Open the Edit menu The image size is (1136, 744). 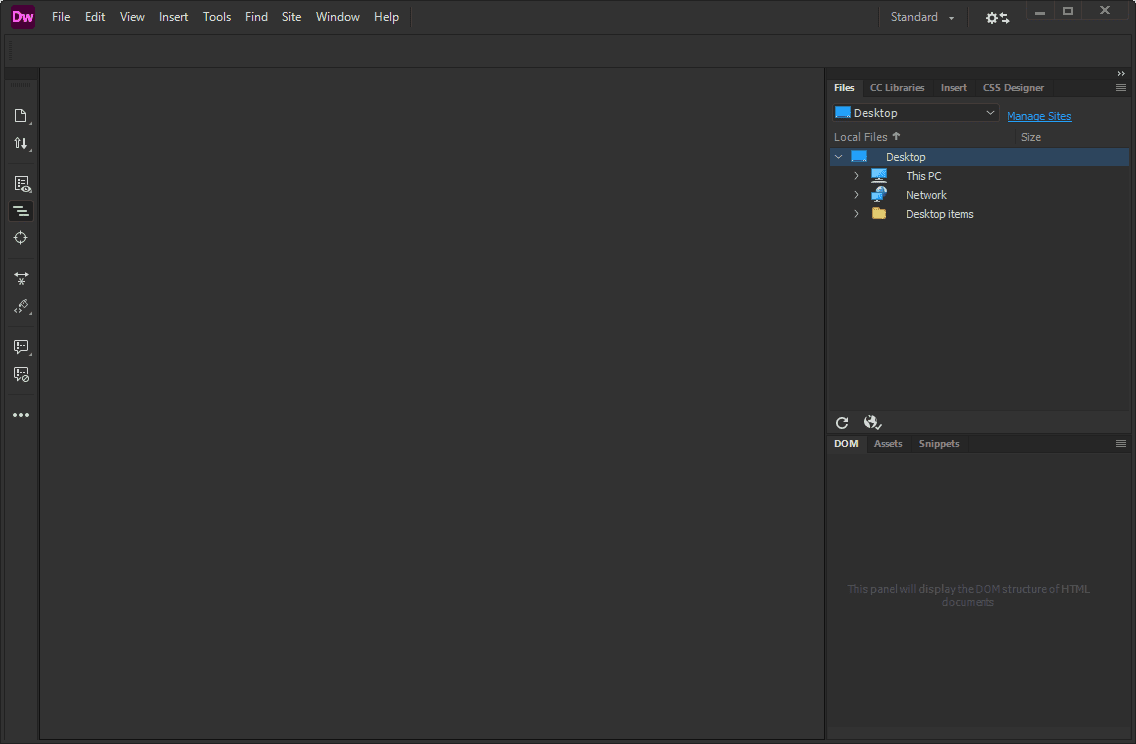pos(95,17)
